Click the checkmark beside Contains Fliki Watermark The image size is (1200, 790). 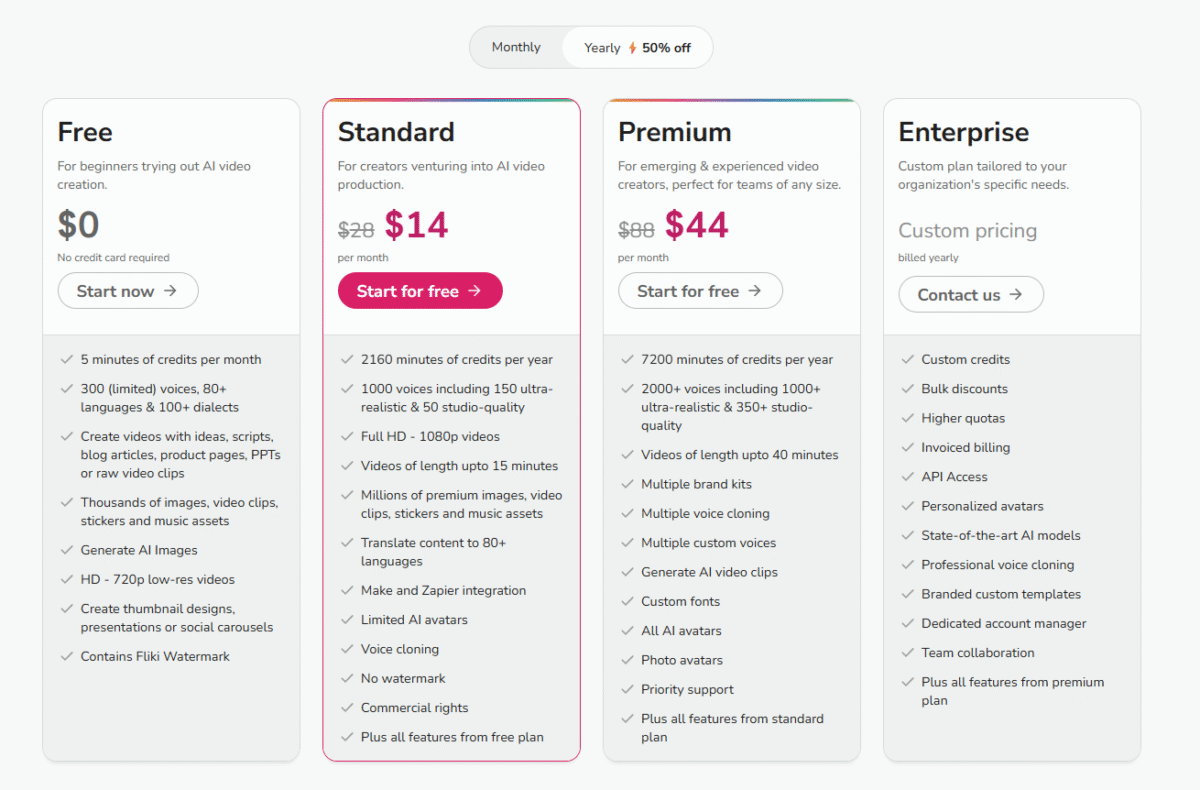pyautogui.click(x=66, y=656)
